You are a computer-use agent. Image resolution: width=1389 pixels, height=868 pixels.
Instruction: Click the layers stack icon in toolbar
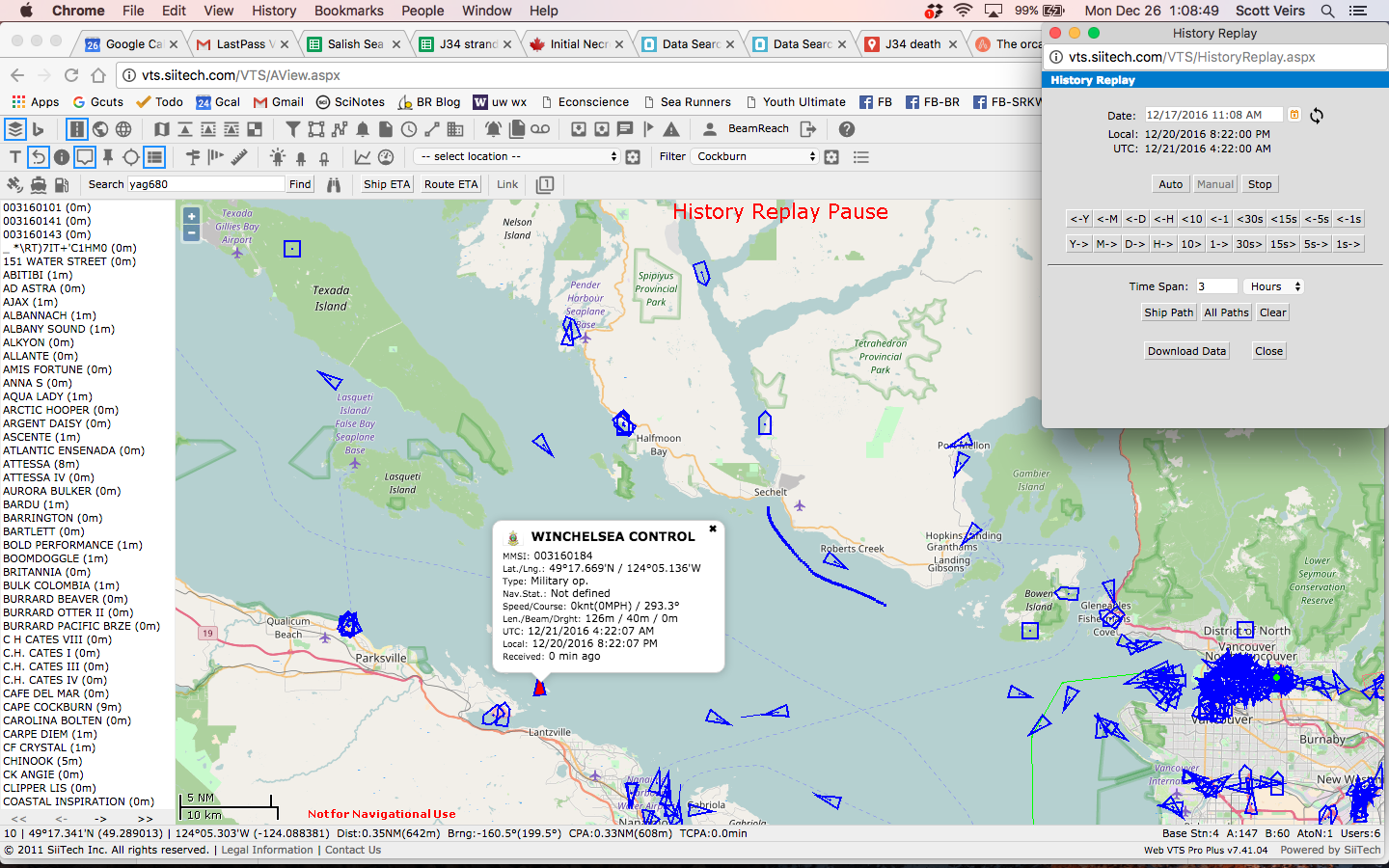[14, 128]
